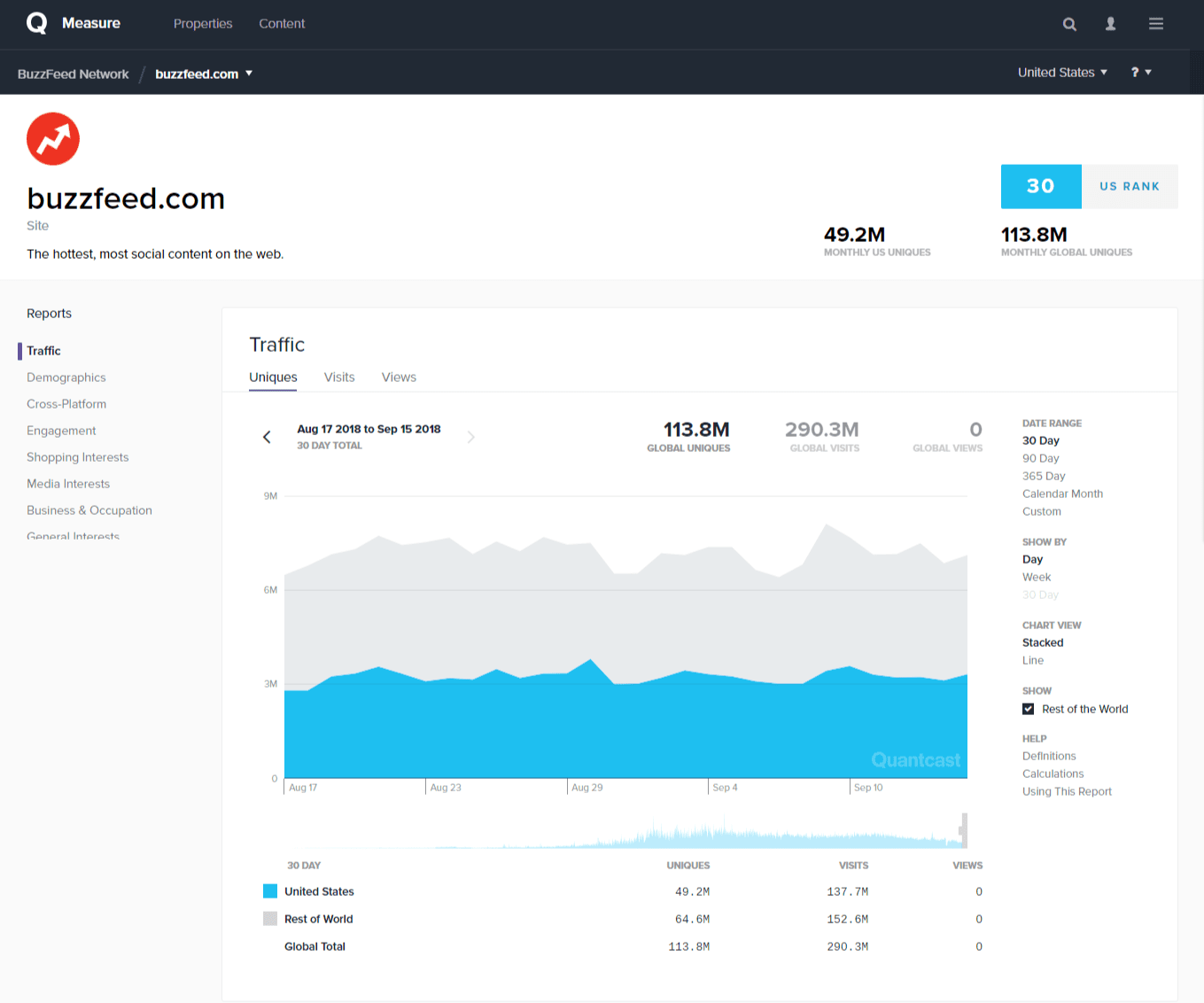Open the user account icon
The width and height of the screenshot is (1204, 1003).
point(1110,24)
